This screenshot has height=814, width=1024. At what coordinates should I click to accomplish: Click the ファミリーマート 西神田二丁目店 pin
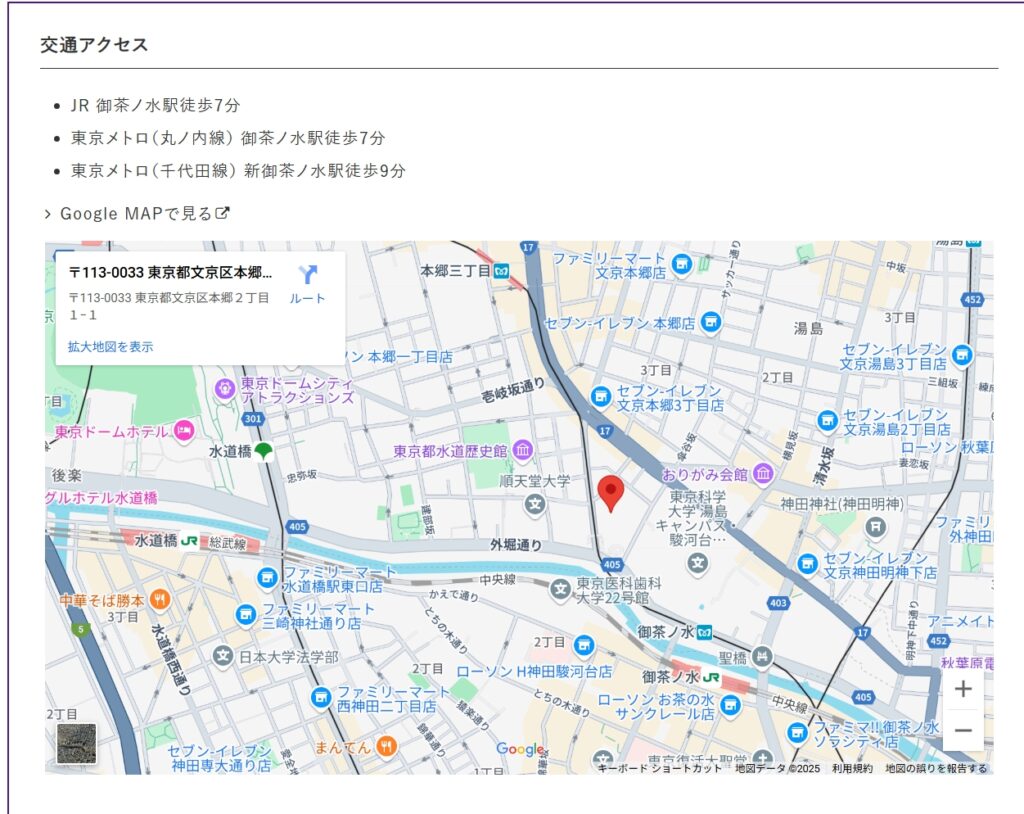pos(321,698)
